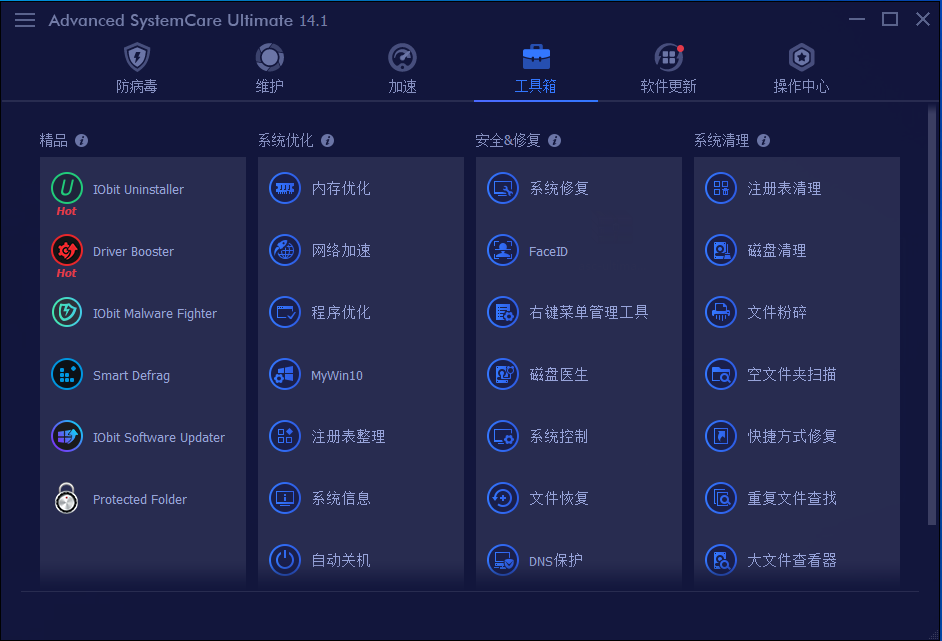Open the 软件更新 tab
Image resolution: width=942 pixels, height=641 pixels.
click(669, 69)
